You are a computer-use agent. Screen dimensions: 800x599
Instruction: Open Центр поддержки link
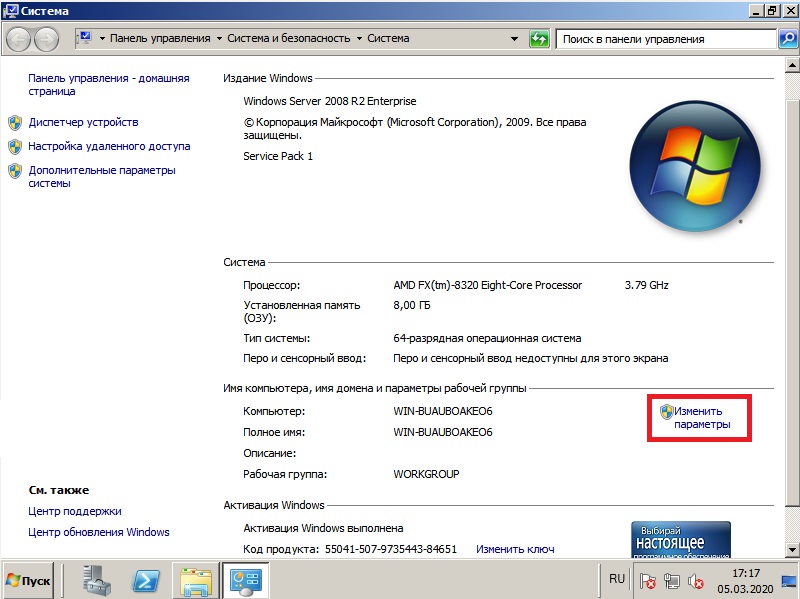[74, 511]
